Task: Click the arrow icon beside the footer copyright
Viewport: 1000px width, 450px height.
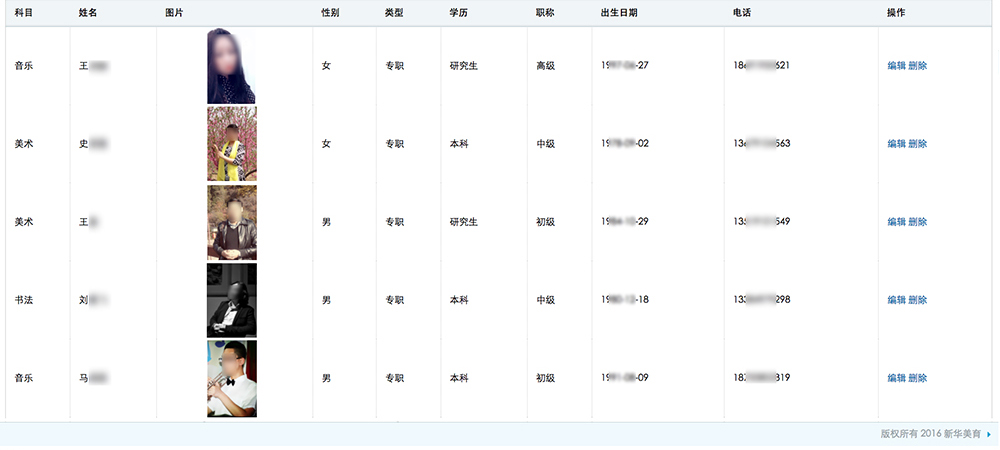Action: click(x=989, y=435)
